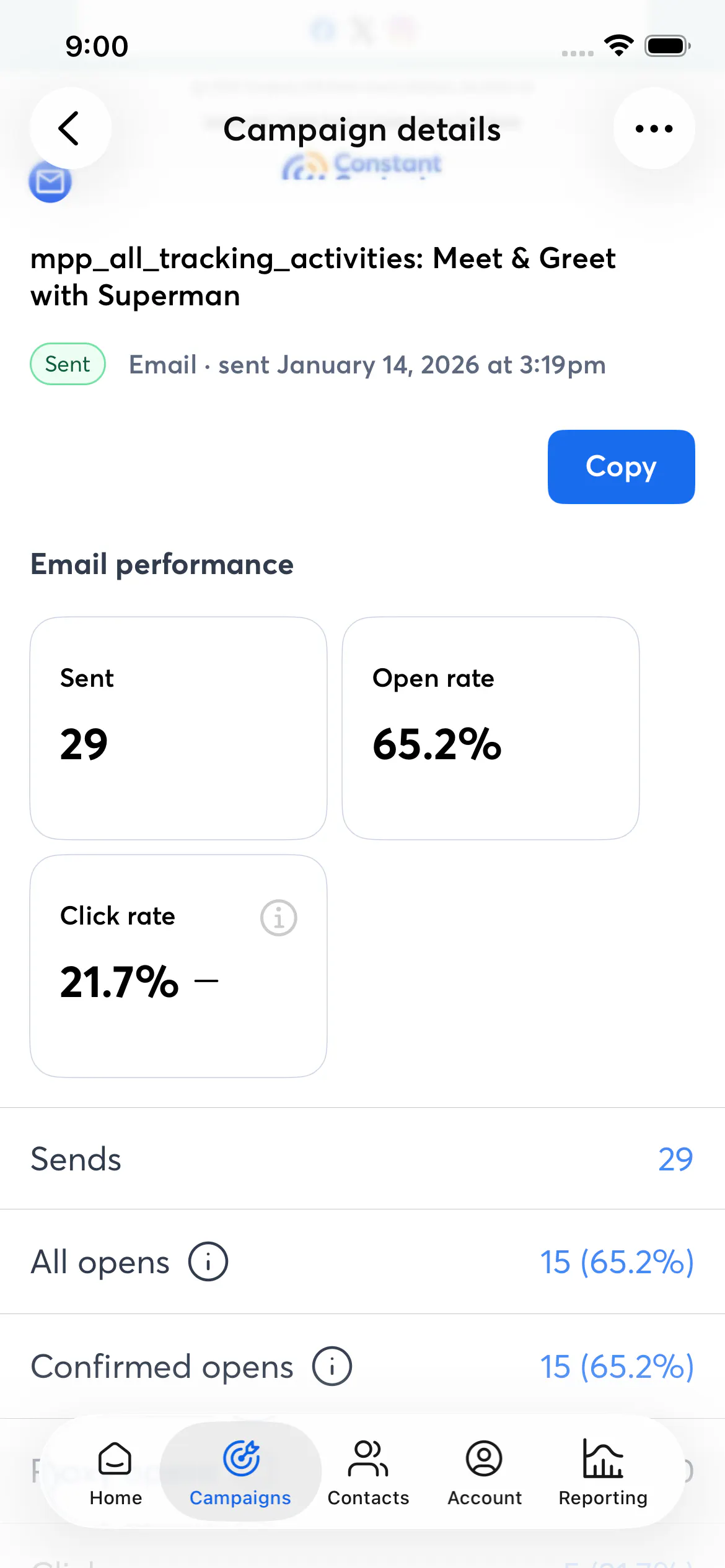View the Confirmed opens 15 (65.2%) link
The height and width of the screenshot is (1568, 725).
point(617,1367)
